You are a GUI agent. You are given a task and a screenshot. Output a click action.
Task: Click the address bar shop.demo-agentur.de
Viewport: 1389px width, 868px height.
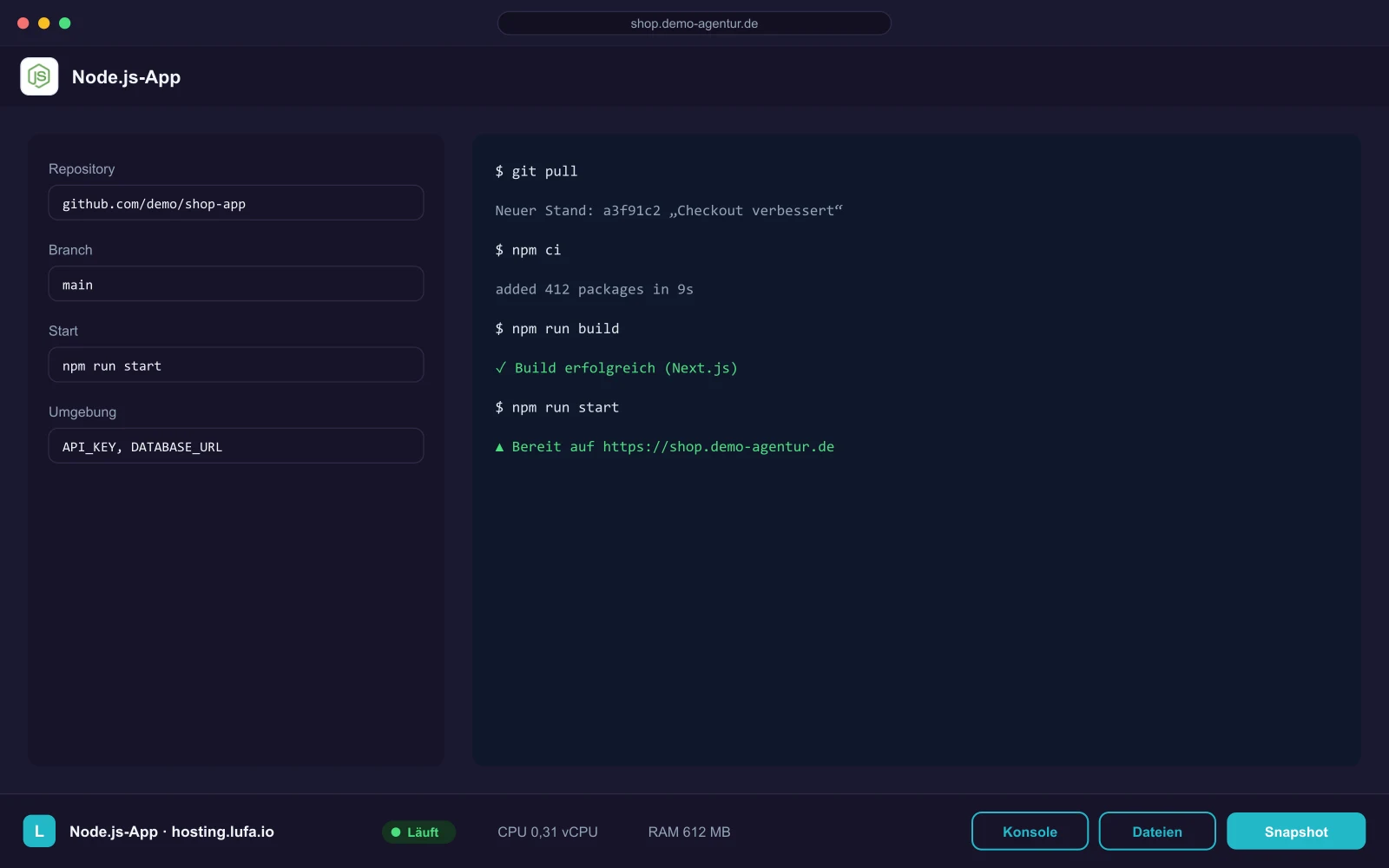click(x=694, y=23)
